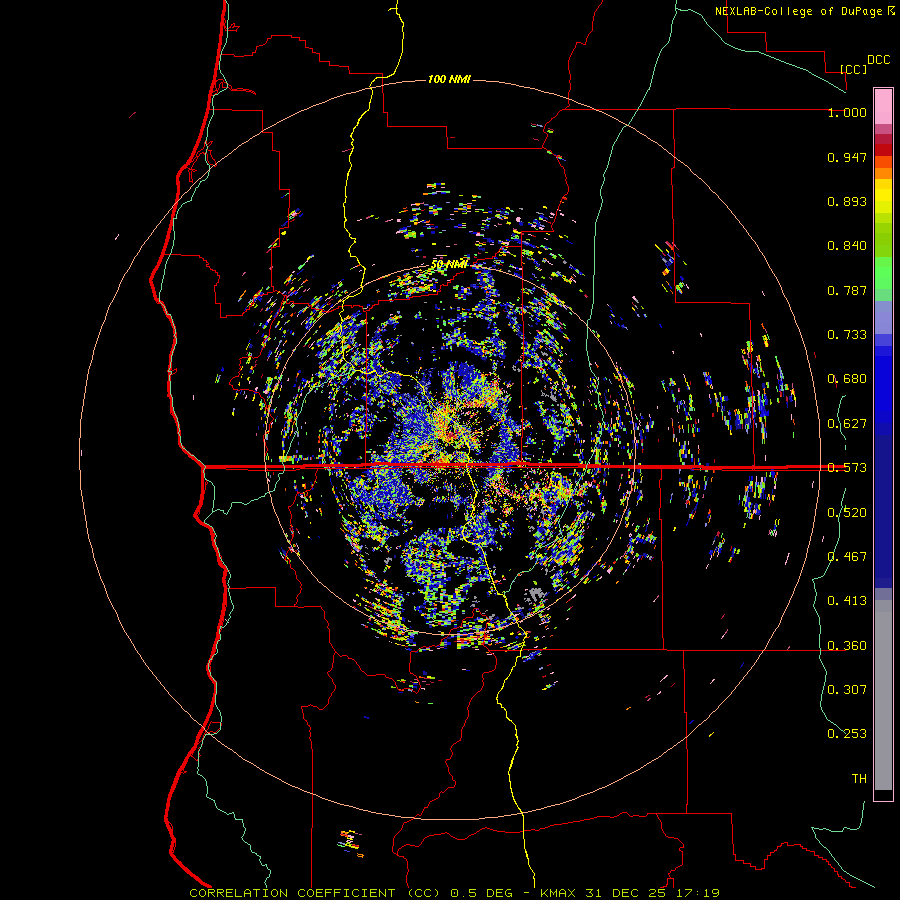
Task: Pick the bright green segment of the color bar
Action: pos(883,273)
